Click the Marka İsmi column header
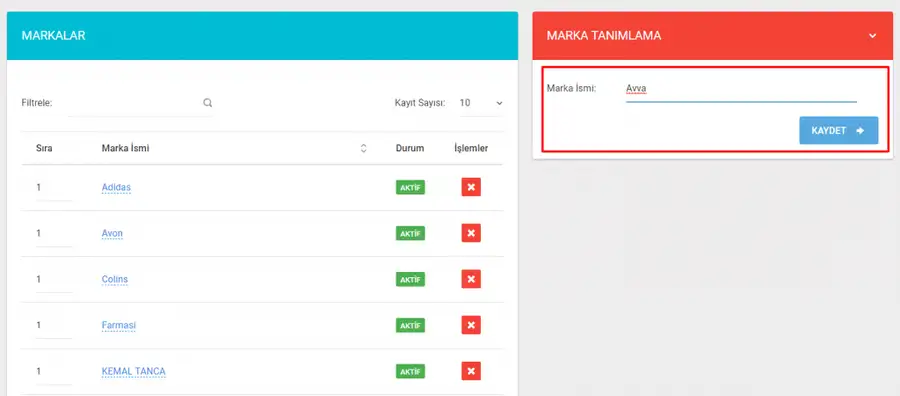This screenshot has height=396, width=900. click(x=125, y=148)
